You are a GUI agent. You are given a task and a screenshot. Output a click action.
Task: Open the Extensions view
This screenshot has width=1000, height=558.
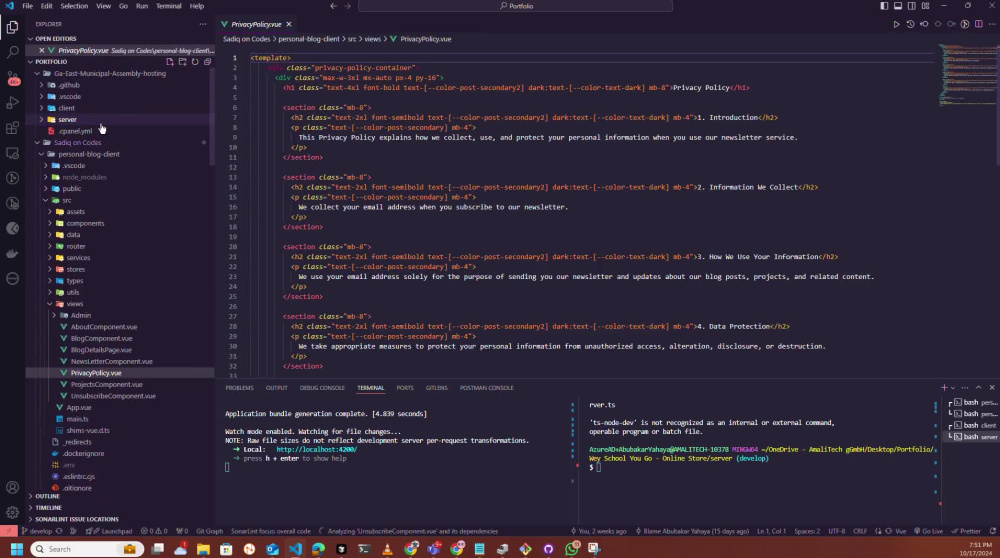pos(12,128)
